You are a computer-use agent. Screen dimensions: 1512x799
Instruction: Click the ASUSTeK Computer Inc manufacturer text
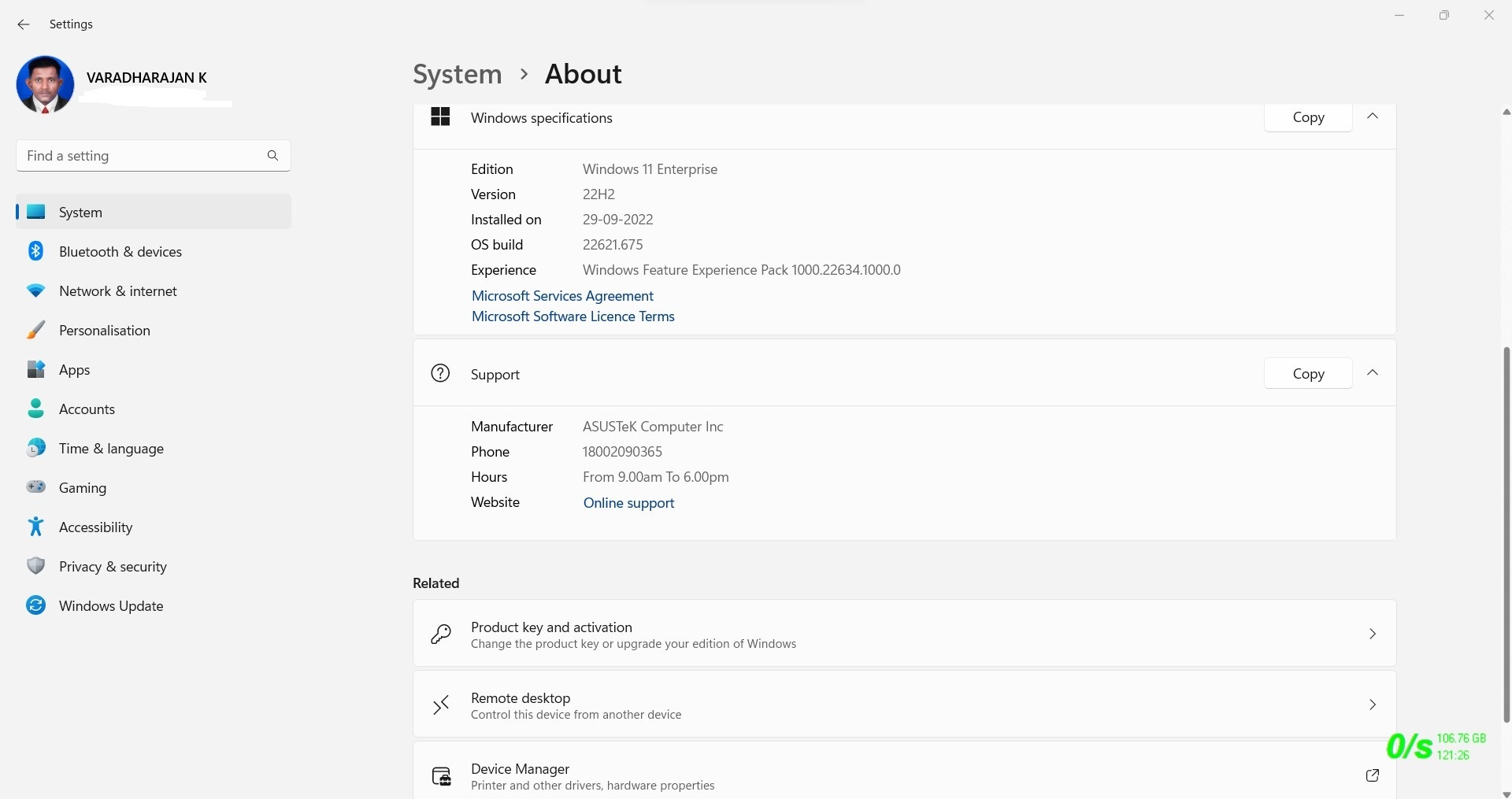pyautogui.click(x=653, y=427)
